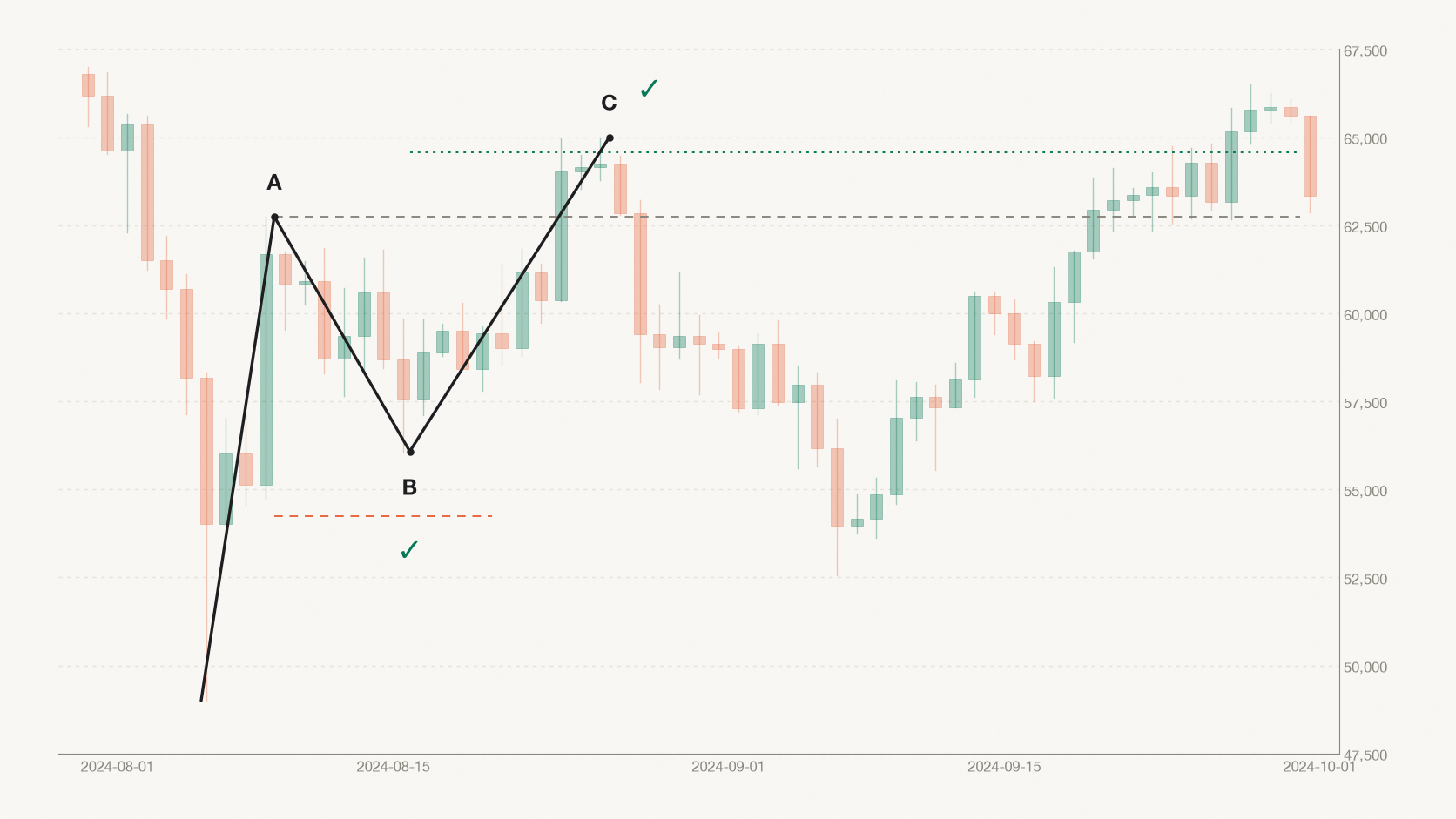This screenshot has width=1456, height=819.
Task: Click the letter A label
Action: click(274, 183)
